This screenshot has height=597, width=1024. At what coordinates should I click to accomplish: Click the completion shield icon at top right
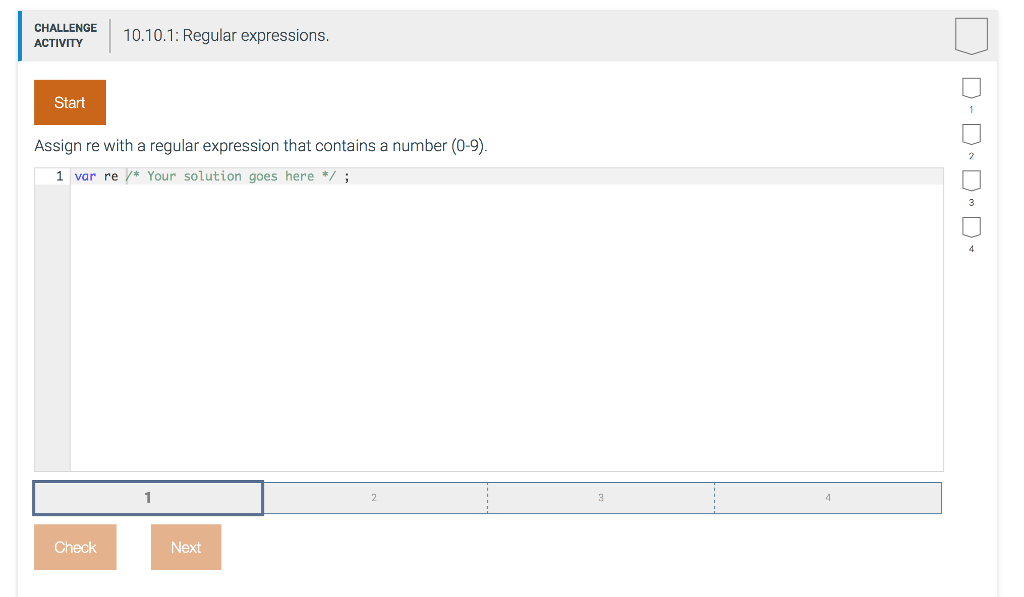pos(970,35)
